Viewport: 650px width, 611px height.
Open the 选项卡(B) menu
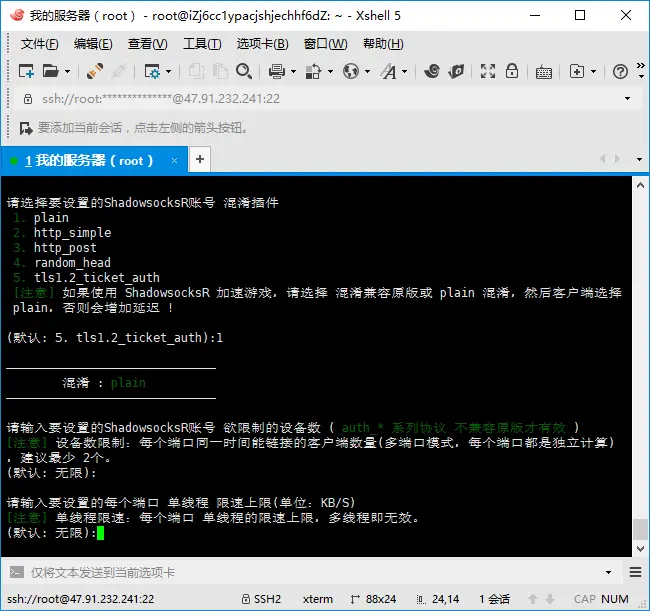point(263,44)
